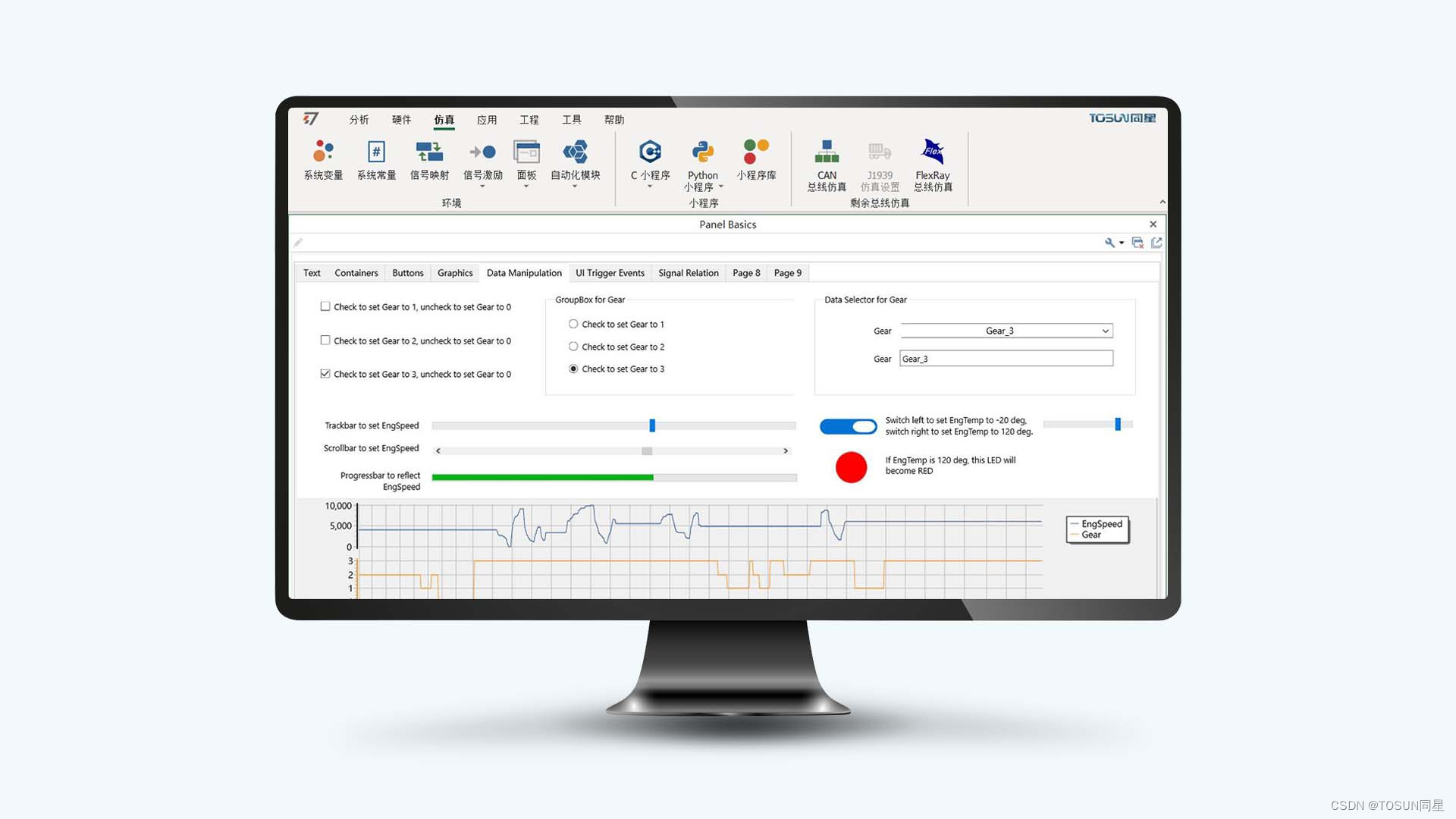Open the 分析 menu
This screenshot has height=819, width=1456.
click(x=359, y=120)
